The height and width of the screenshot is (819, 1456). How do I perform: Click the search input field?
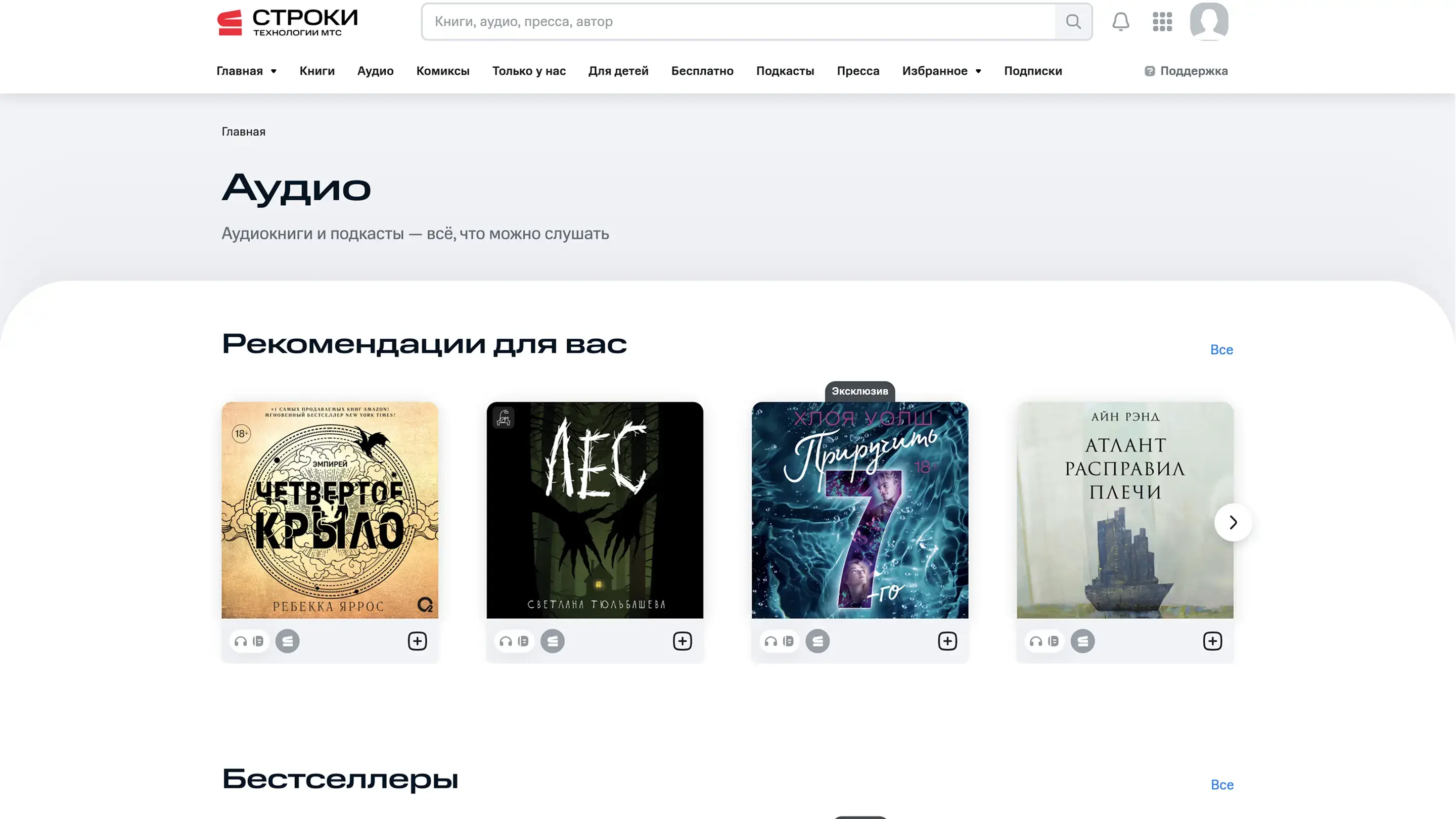pos(738,21)
